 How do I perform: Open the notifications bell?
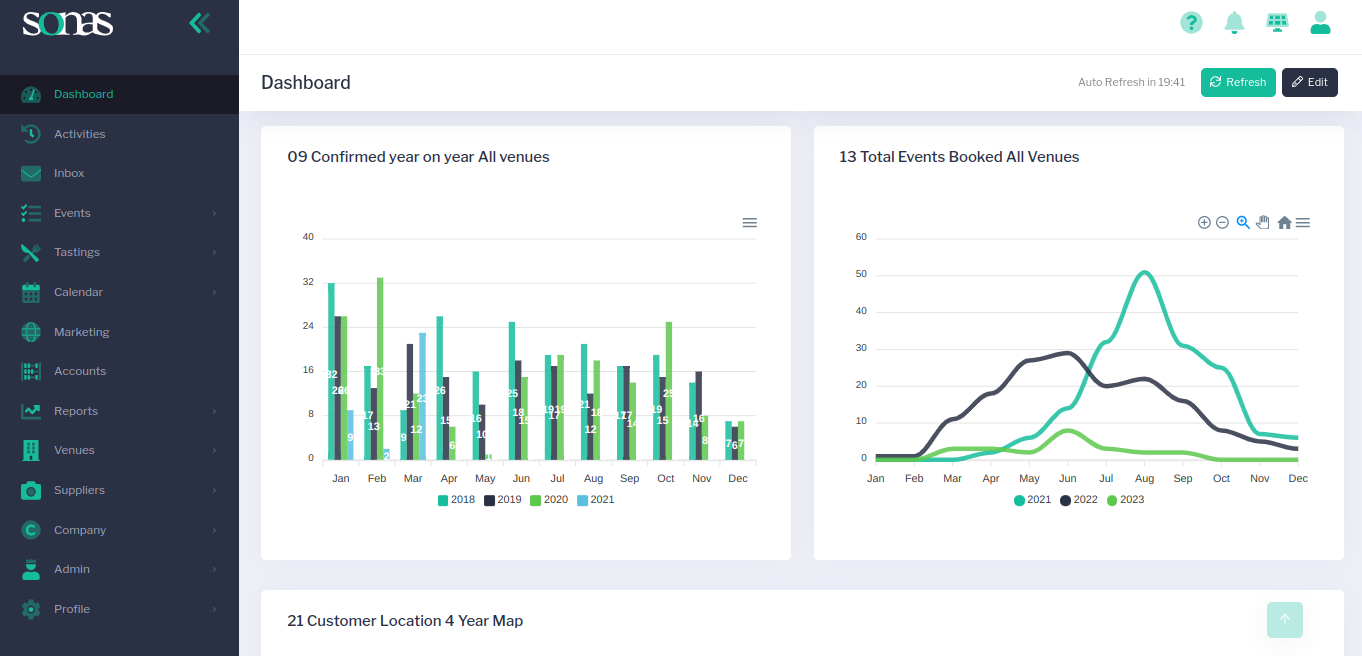pos(1234,22)
